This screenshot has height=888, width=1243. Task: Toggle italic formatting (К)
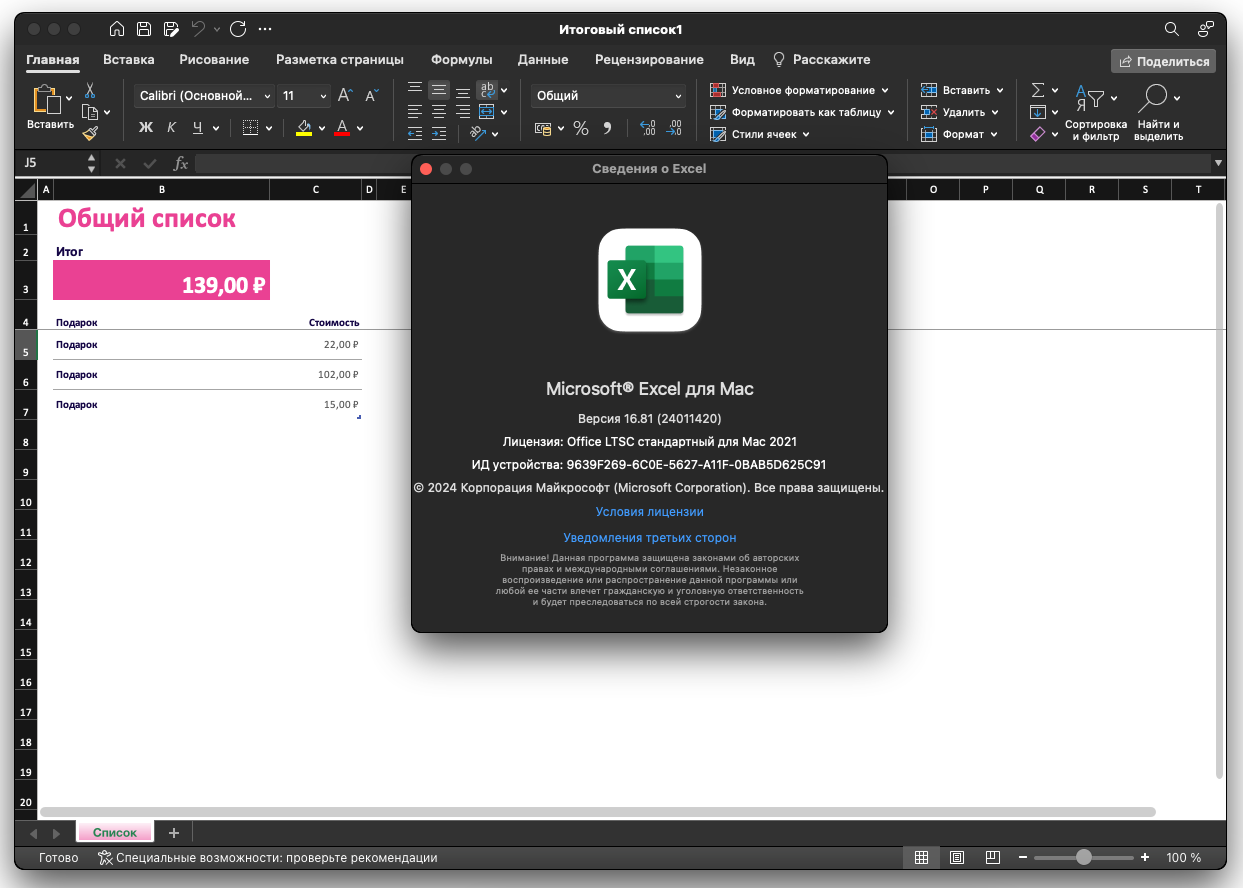[x=171, y=128]
